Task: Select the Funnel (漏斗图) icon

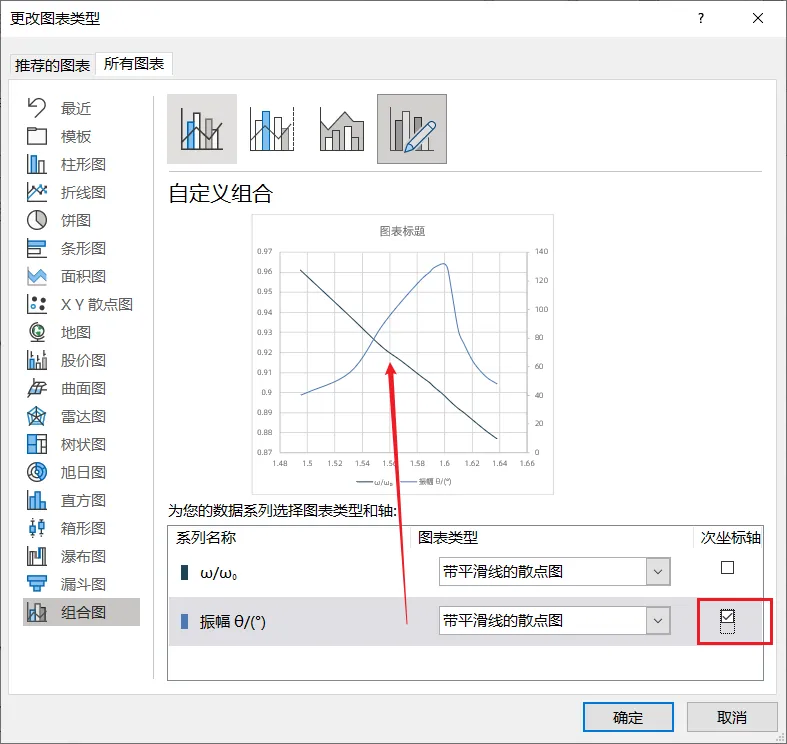Action: [x=37, y=584]
